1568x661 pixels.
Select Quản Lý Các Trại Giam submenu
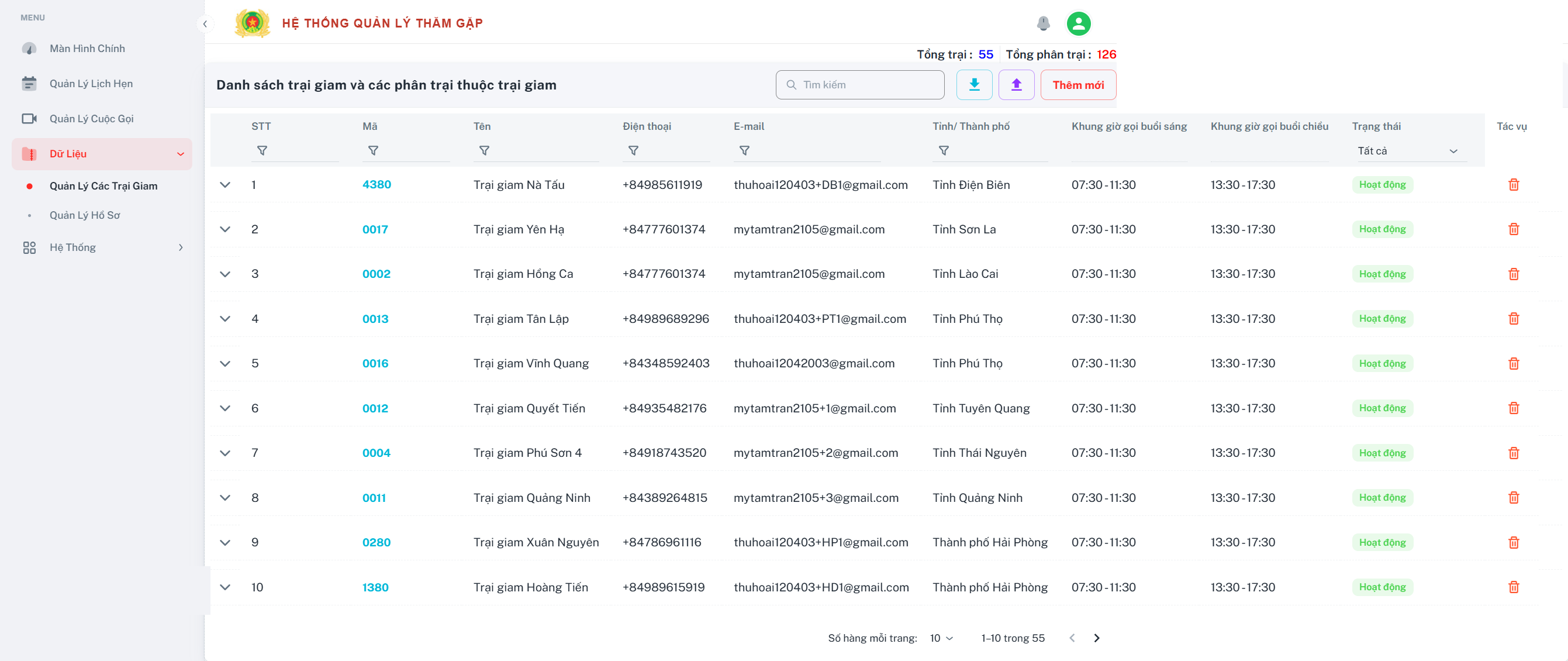click(x=103, y=186)
